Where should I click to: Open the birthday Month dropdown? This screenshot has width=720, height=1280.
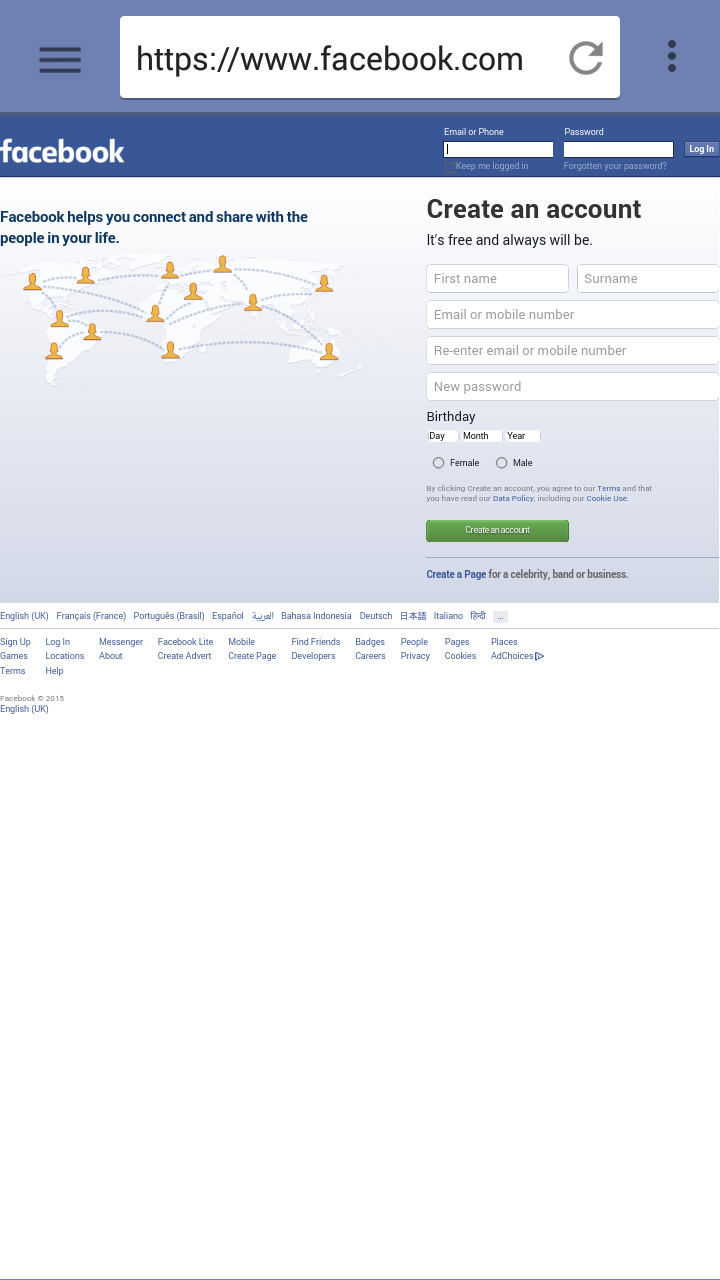pyautogui.click(x=481, y=436)
